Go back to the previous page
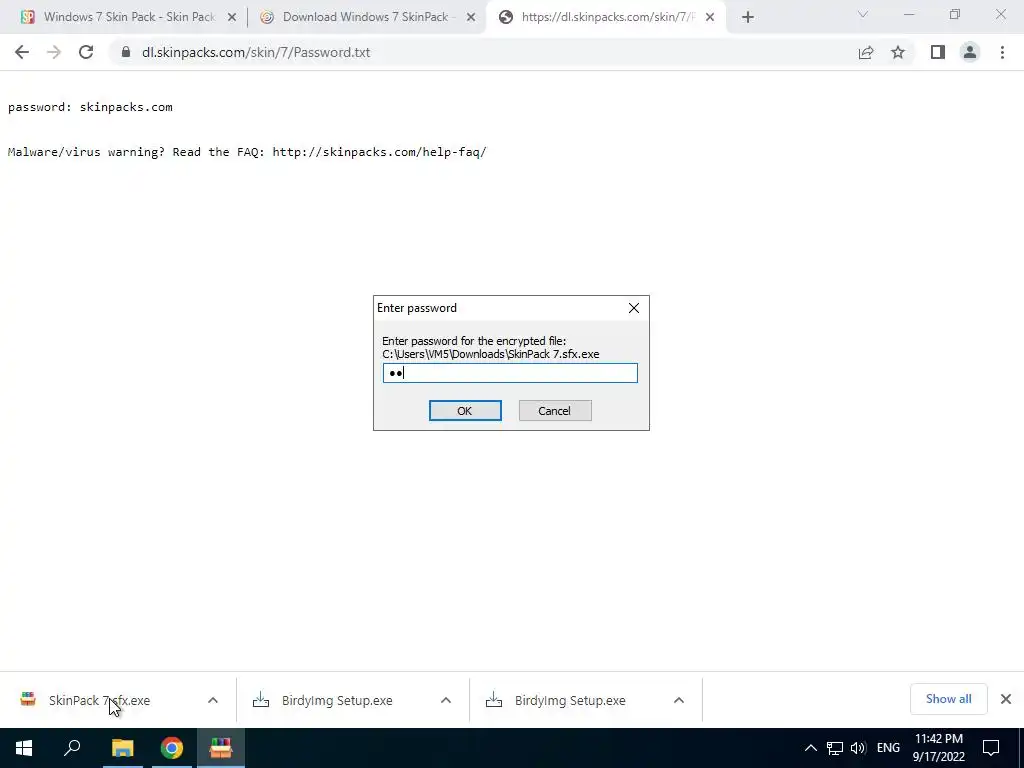This screenshot has height=768, width=1024. point(22,52)
